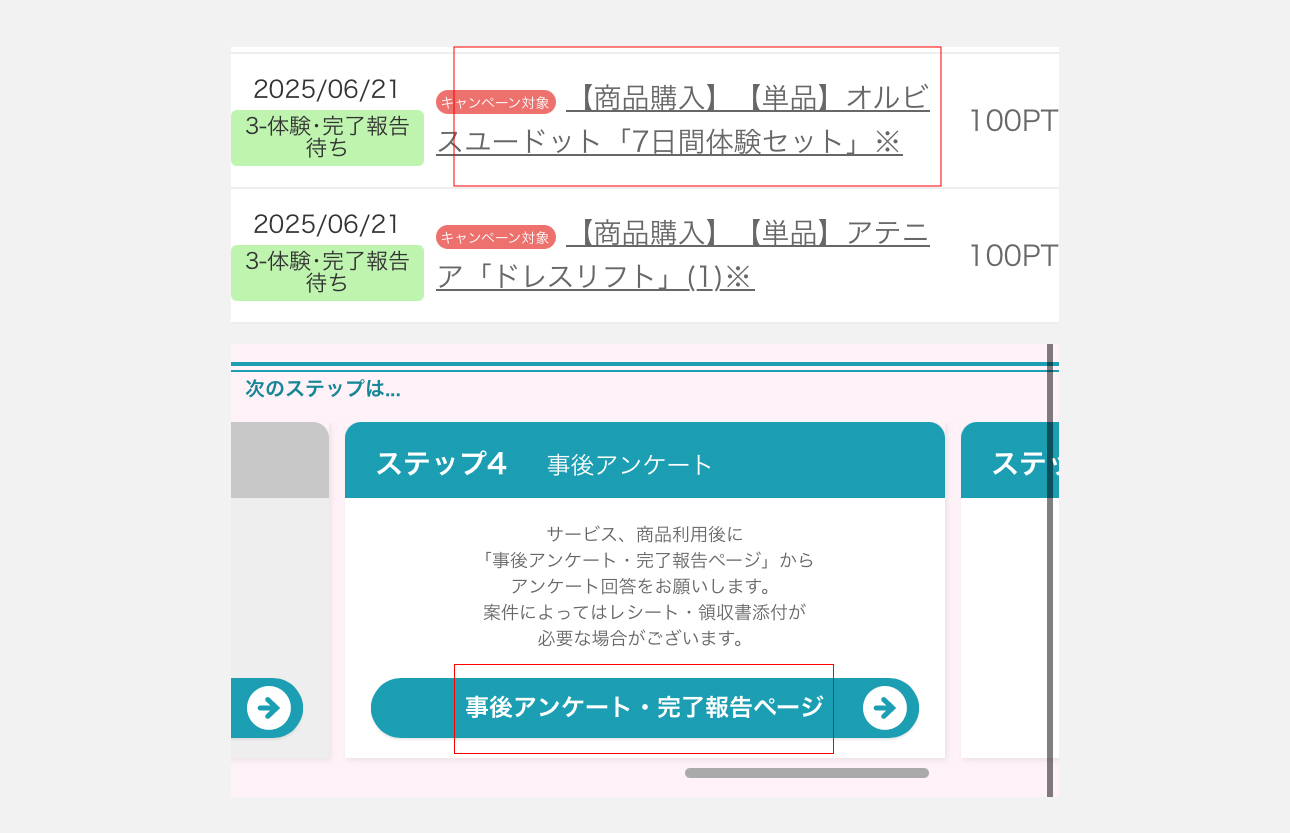Image resolution: width=1290 pixels, height=833 pixels.
Task: Click the 100PT value on the オルビス row
Action: 1013,121
